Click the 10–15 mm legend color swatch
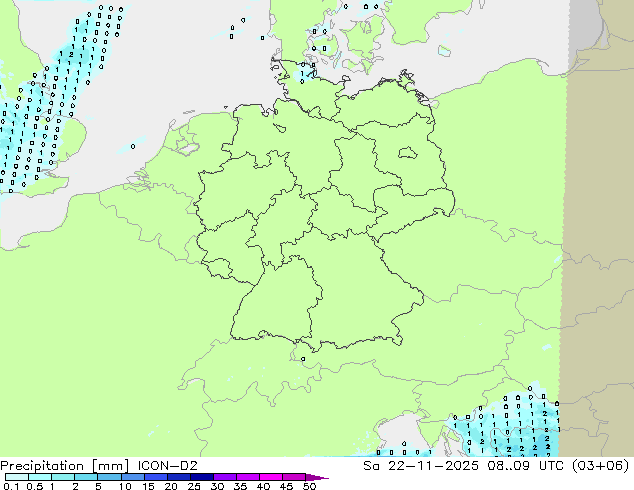Screen dimensions: 634x490 (133, 477)
